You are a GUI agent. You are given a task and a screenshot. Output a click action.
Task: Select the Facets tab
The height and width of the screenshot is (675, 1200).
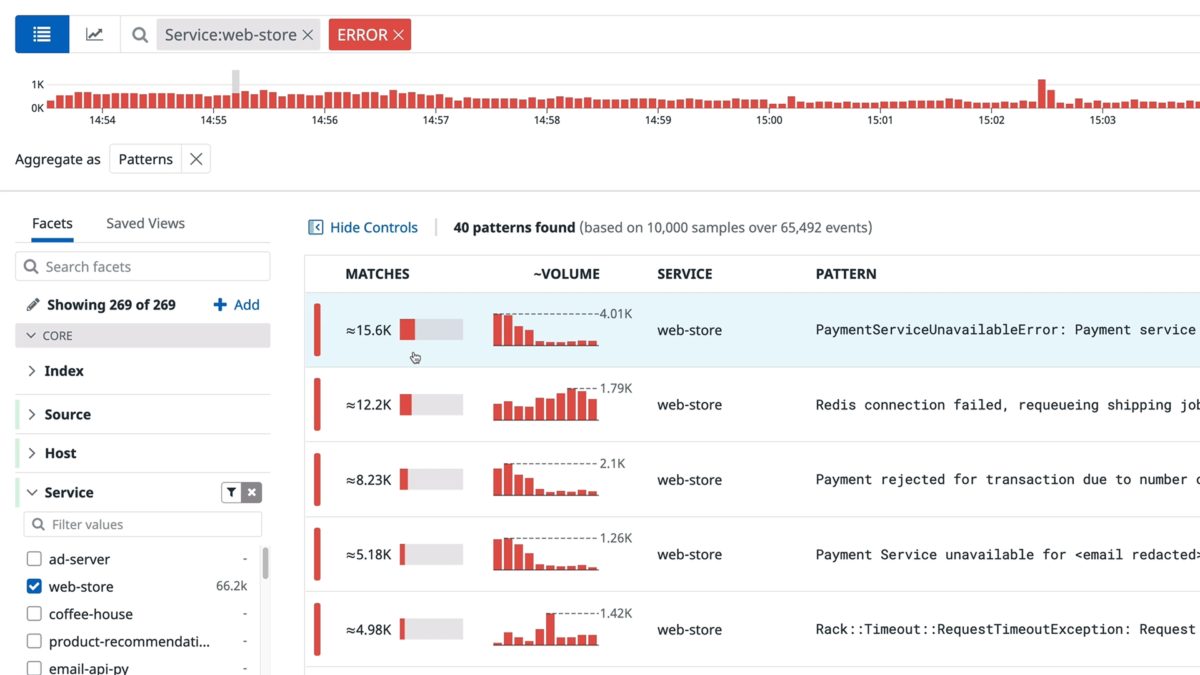click(x=52, y=223)
